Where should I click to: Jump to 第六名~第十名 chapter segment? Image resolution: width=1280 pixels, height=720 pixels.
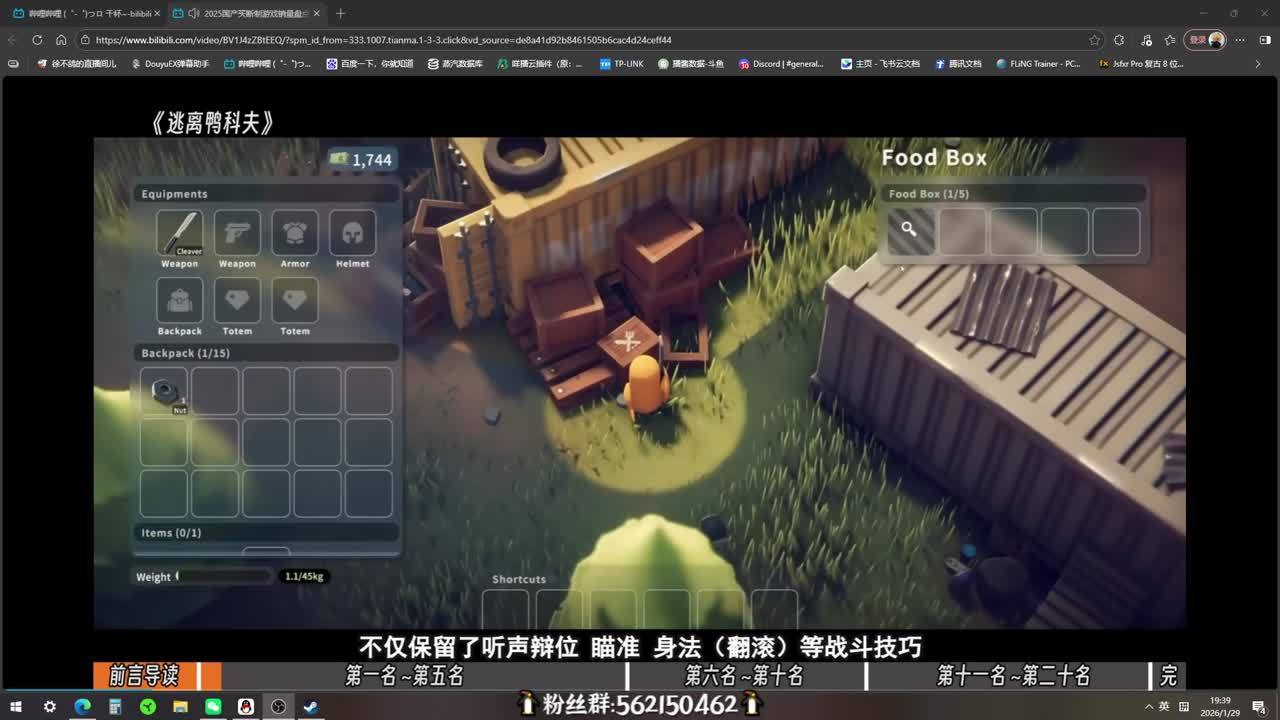(x=745, y=676)
